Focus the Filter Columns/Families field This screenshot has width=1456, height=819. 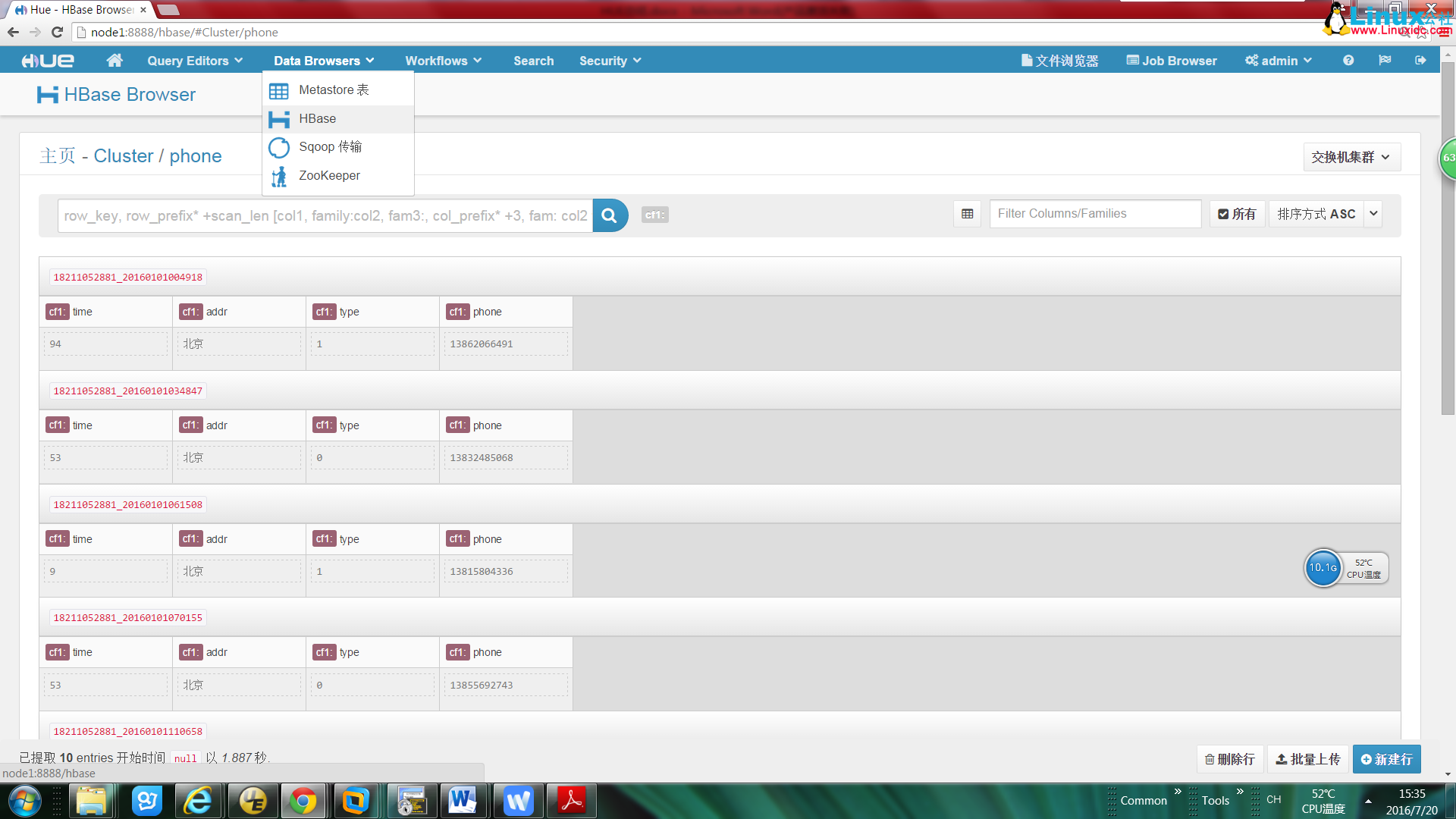click(x=1094, y=214)
